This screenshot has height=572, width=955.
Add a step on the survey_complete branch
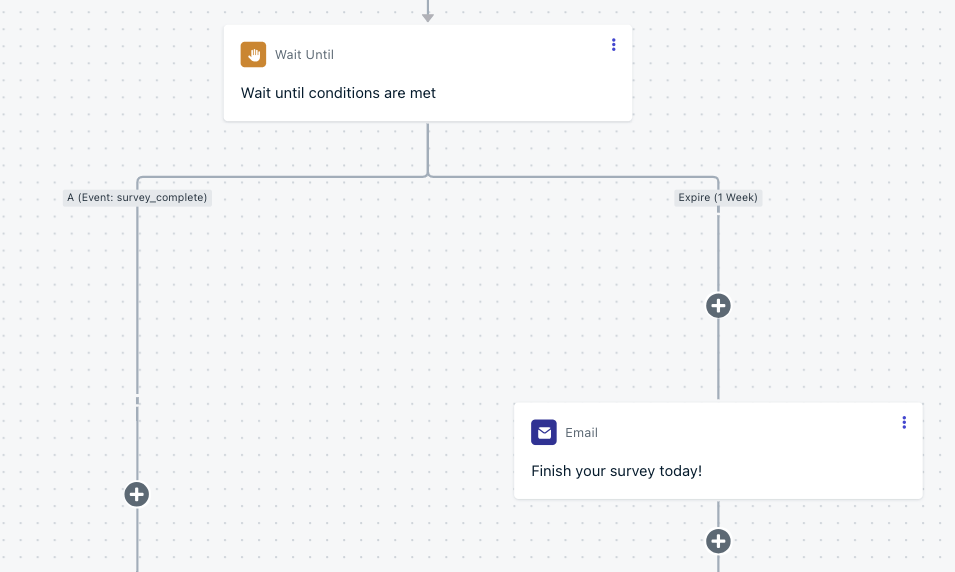coord(136,494)
